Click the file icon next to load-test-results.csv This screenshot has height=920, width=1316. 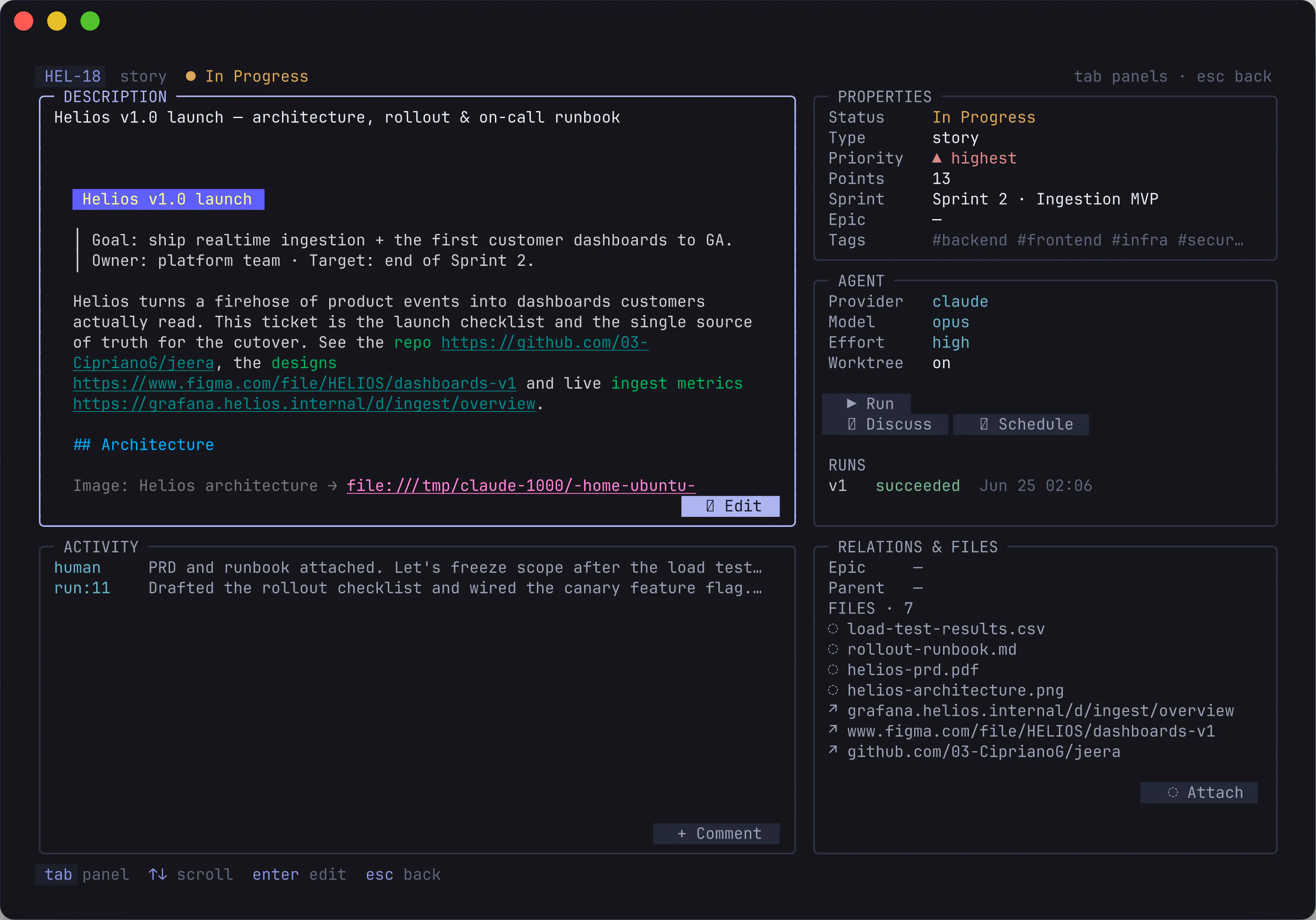click(x=833, y=629)
